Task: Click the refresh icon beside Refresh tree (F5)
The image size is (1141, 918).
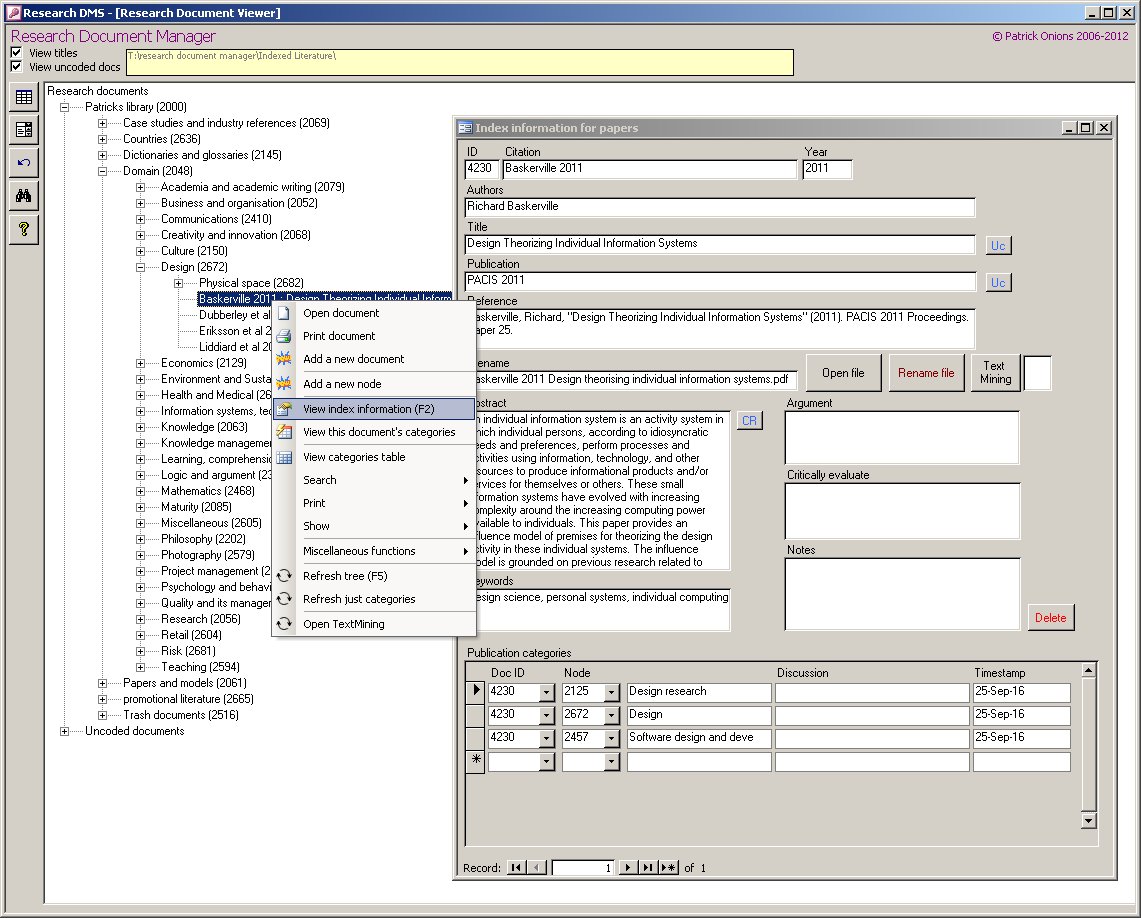Action: coord(284,576)
